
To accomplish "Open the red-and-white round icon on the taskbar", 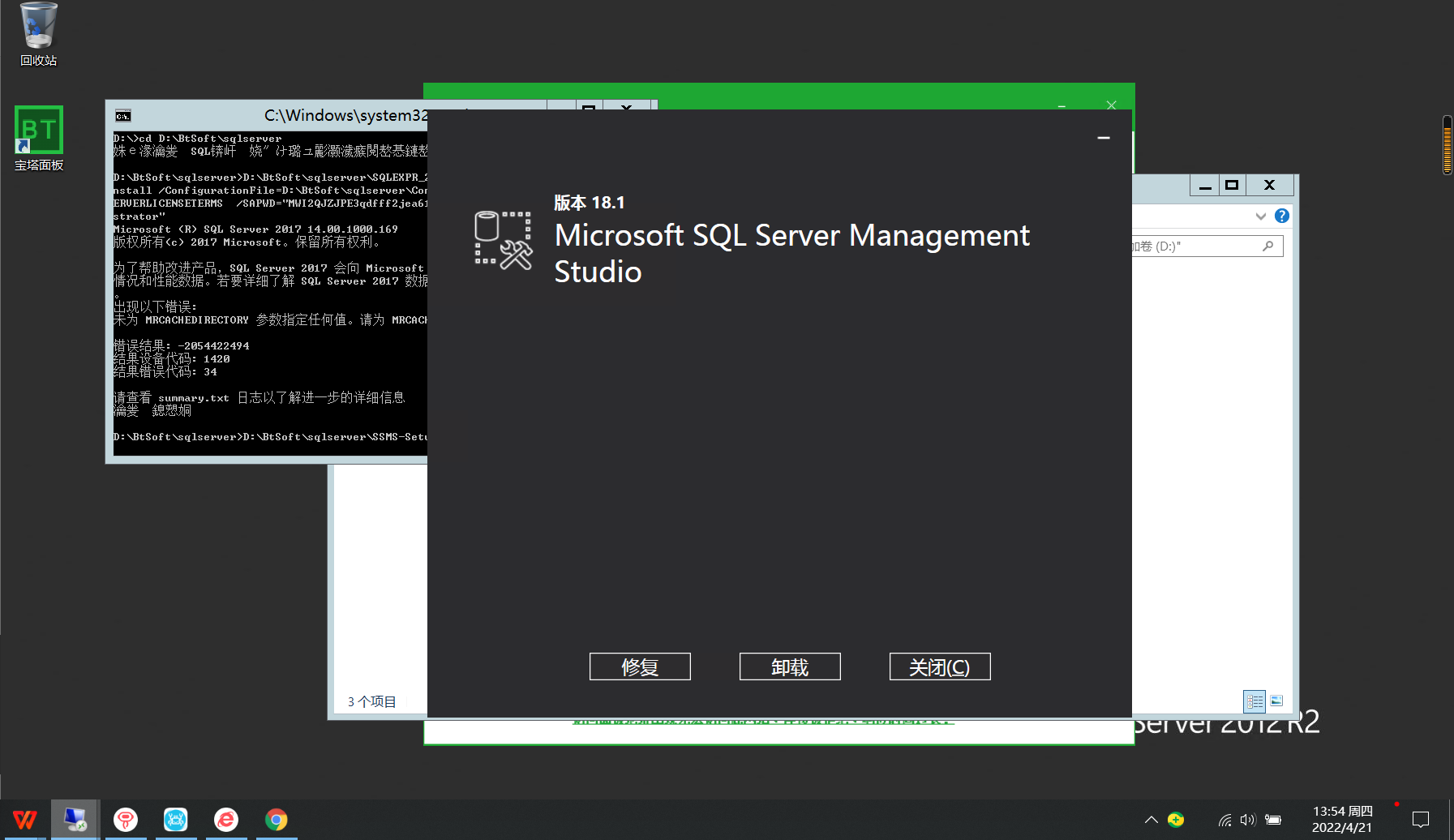I will 126,820.
